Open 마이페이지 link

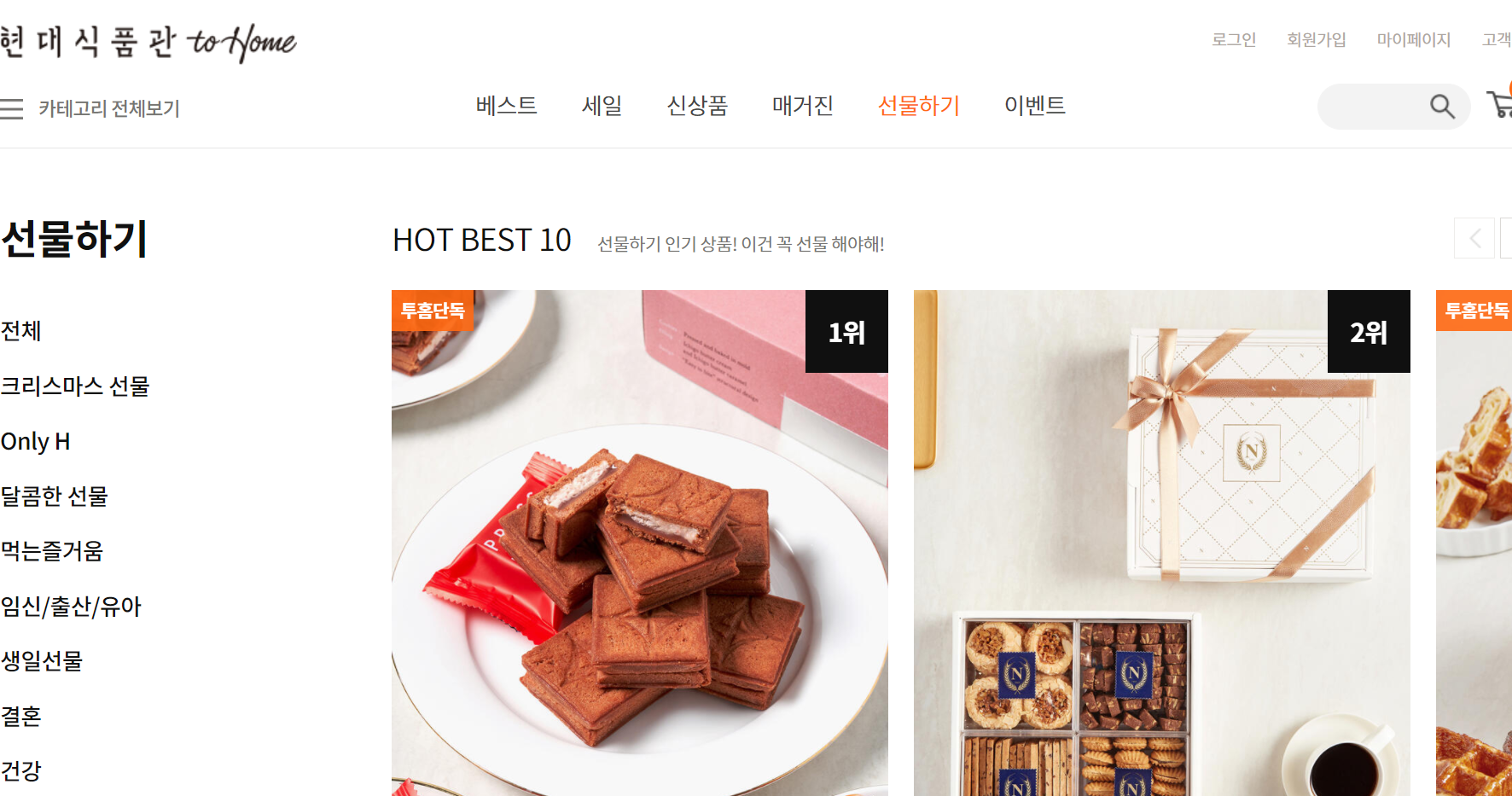(x=1414, y=39)
